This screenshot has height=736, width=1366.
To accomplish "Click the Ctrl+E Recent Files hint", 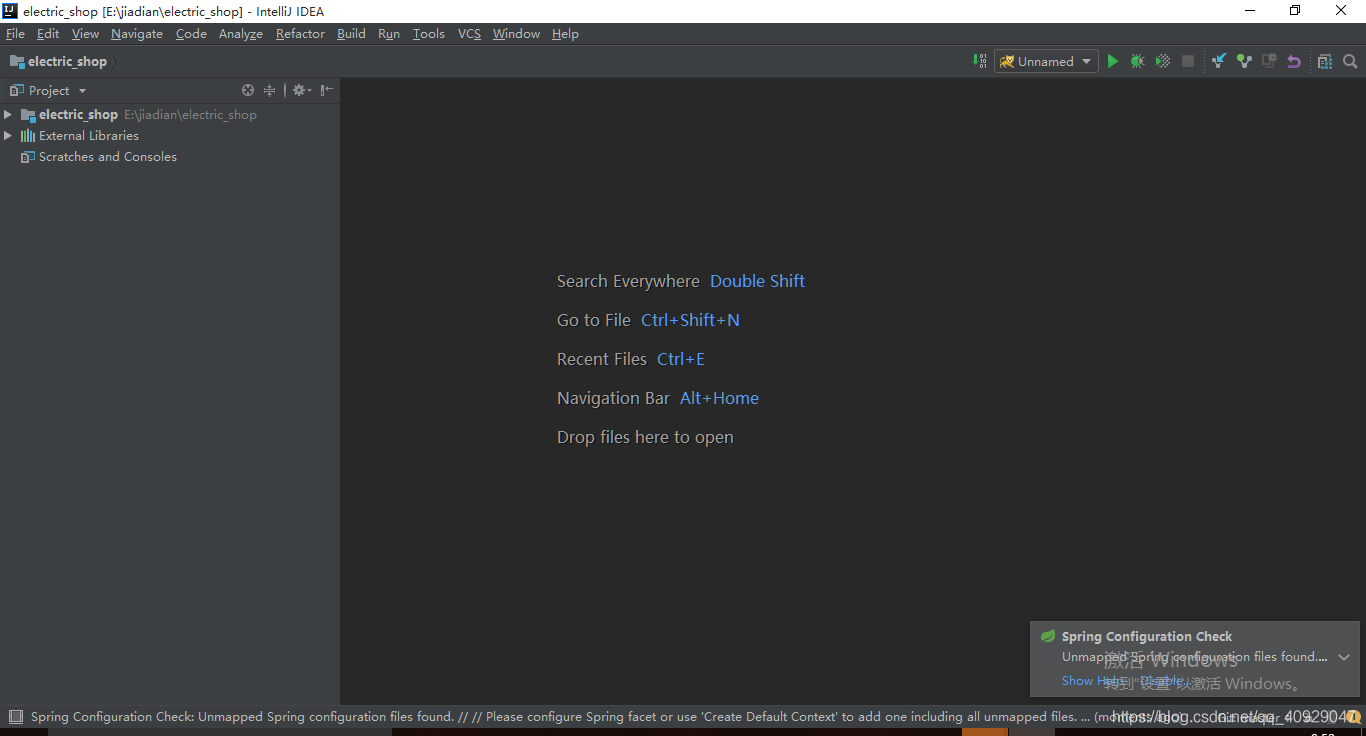I will point(681,359).
